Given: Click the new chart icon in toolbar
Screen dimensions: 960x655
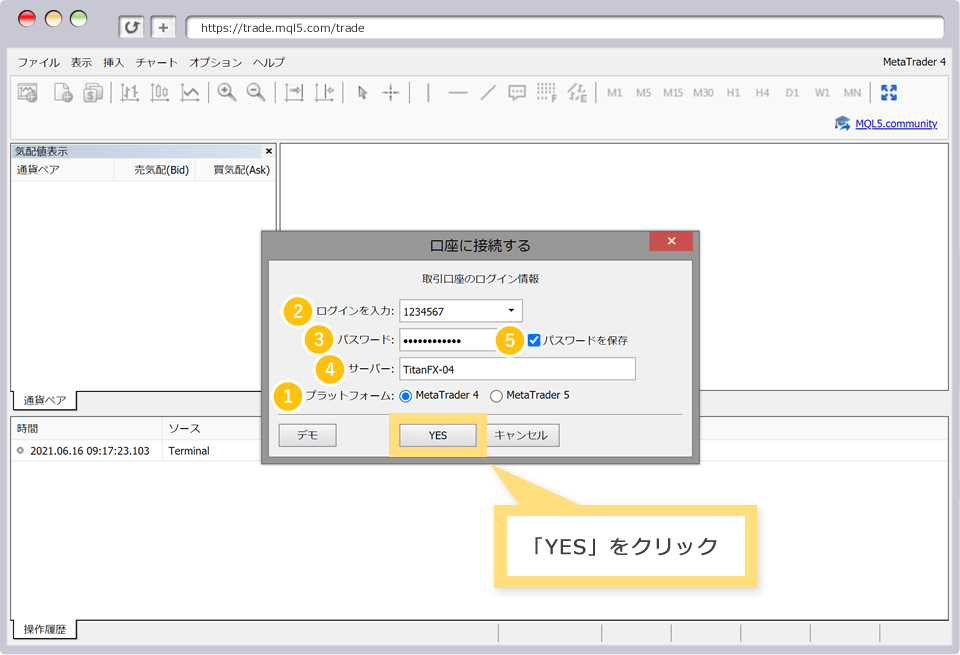Looking at the screenshot, I should click(x=28, y=93).
